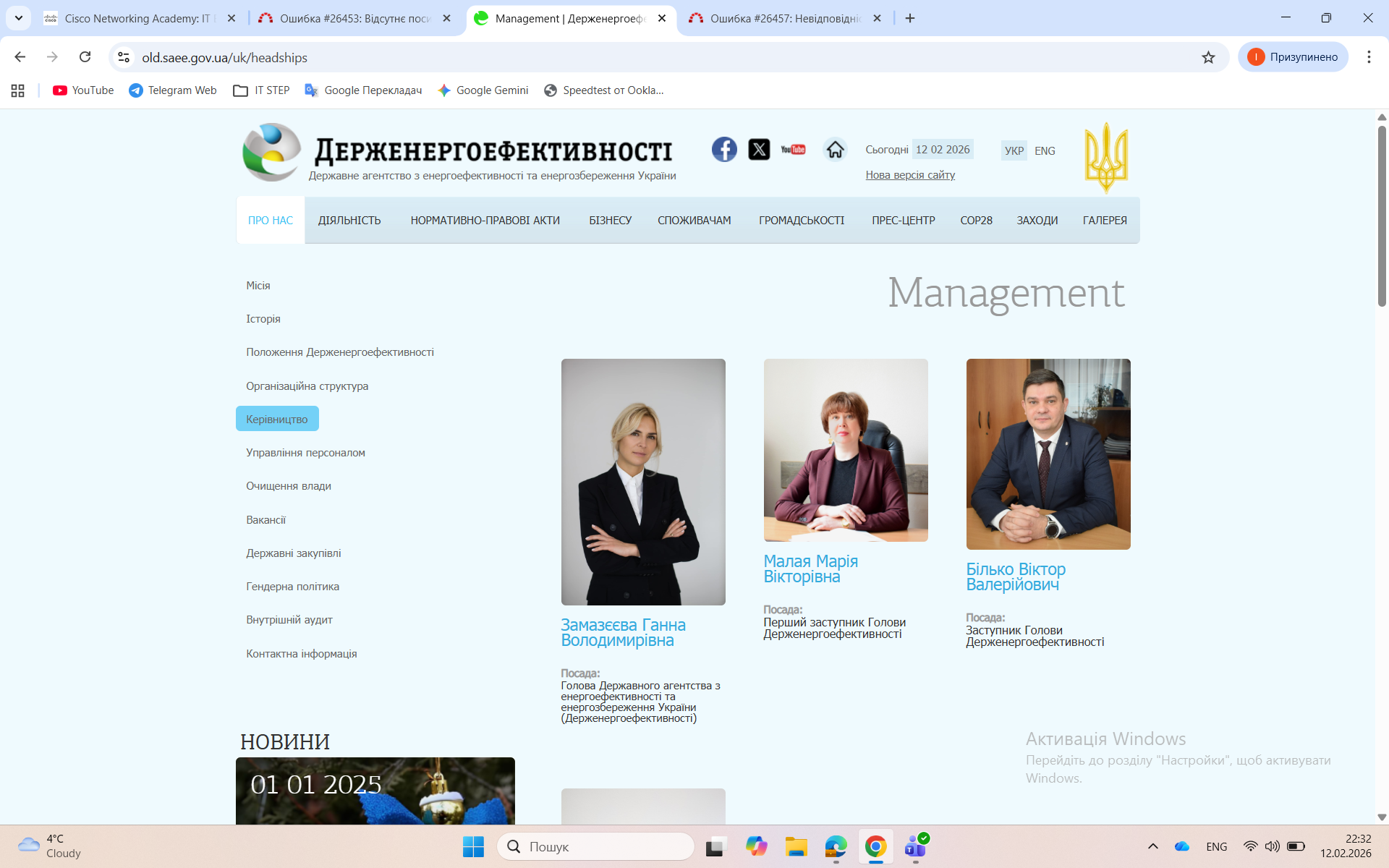Open the Facebook social icon
The height and width of the screenshot is (868, 1389).
coord(723,150)
